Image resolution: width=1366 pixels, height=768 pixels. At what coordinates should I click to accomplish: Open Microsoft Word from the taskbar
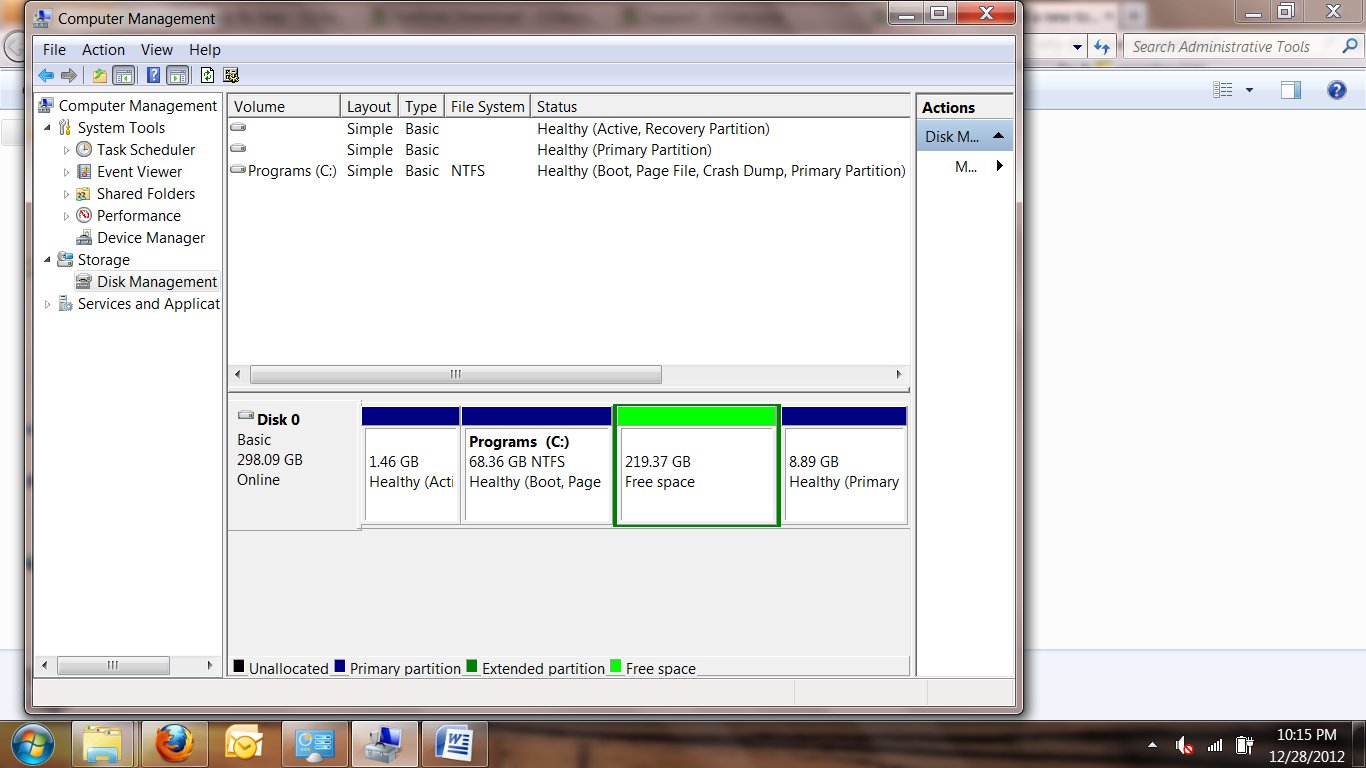(455, 743)
